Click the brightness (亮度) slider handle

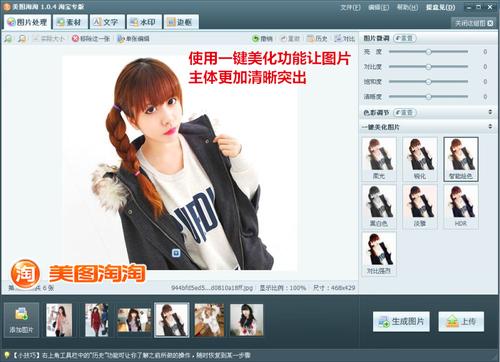point(429,52)
